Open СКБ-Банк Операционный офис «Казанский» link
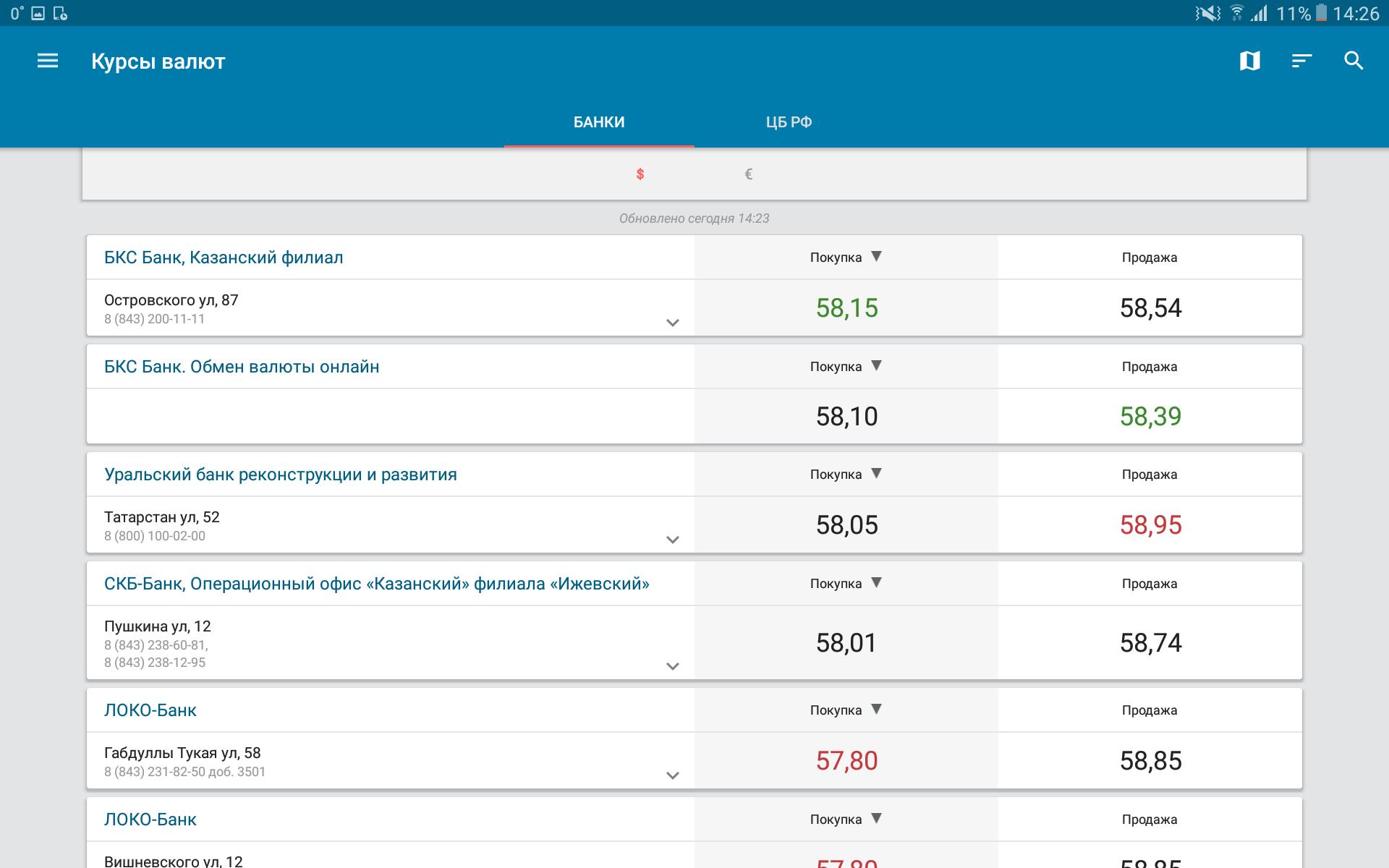1389x868 pixels. [377, 584]
